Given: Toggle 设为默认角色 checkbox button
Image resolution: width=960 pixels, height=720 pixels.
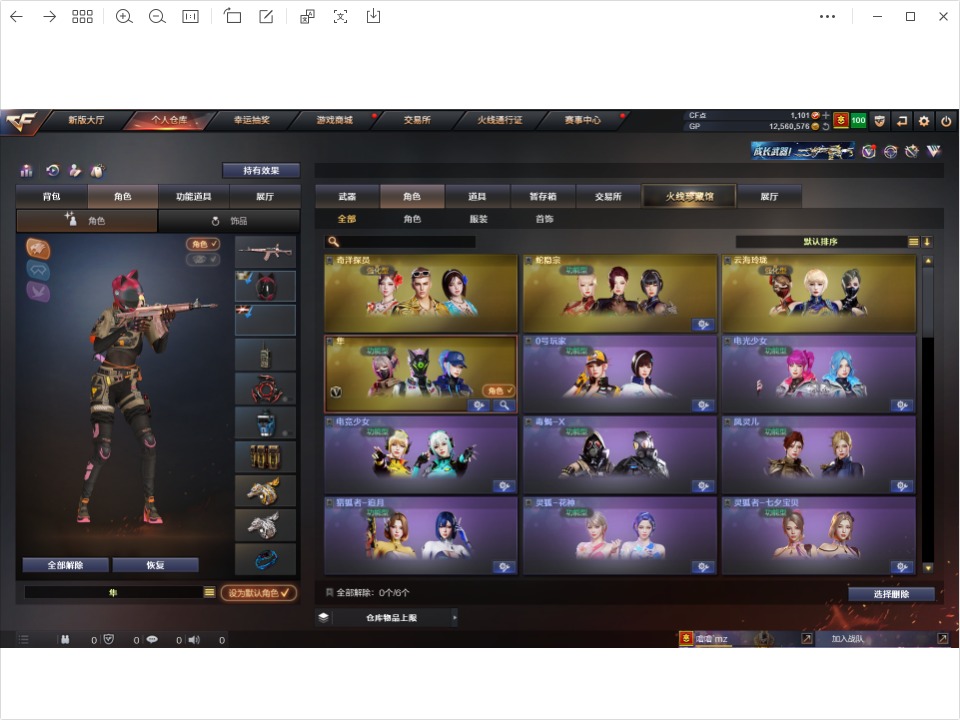Looking at the screenshot, I should point(259,593).
